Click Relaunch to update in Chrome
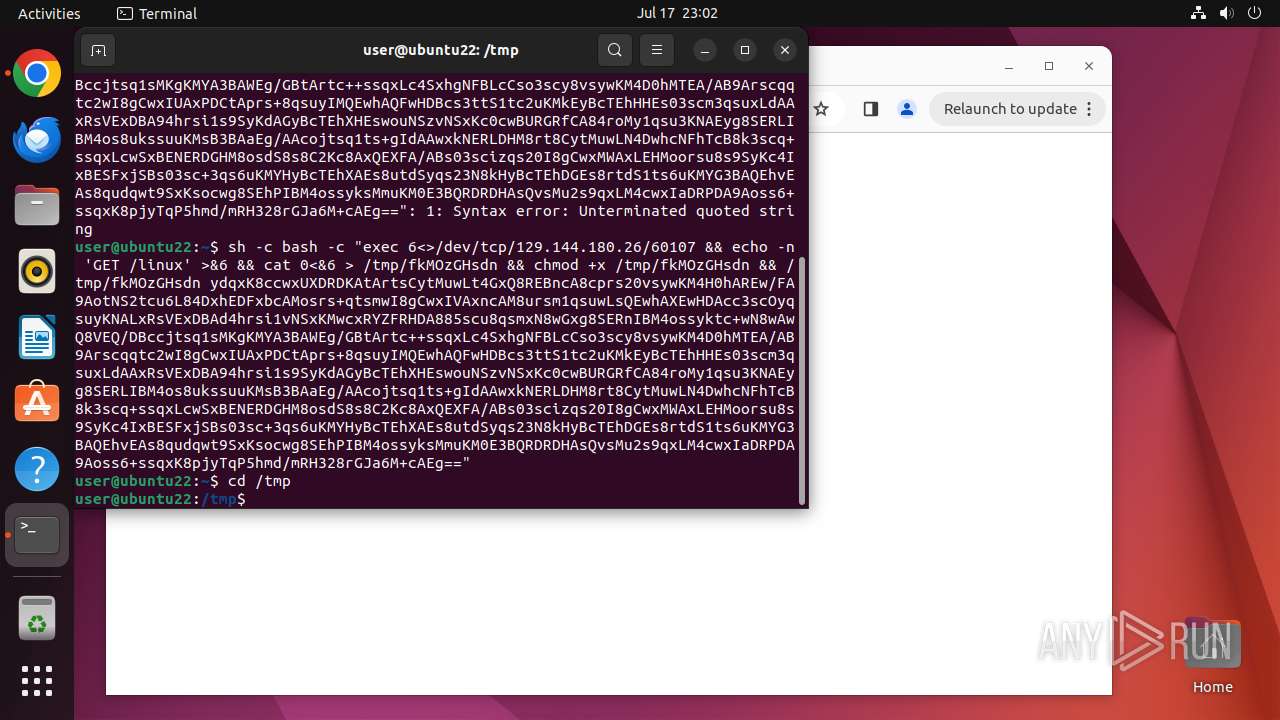The width and height of the screenshot is (1280, 720). 1017,109
